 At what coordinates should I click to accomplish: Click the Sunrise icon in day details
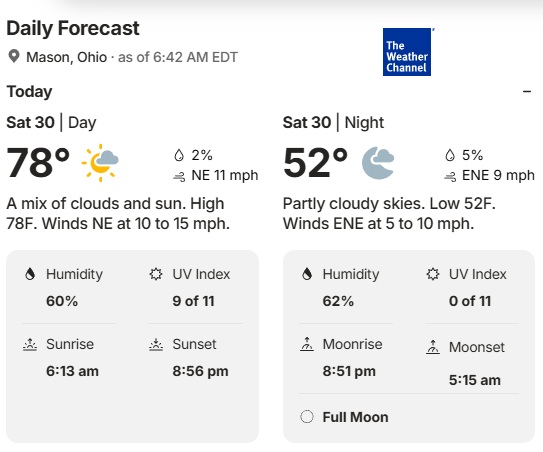(x=30, y=344)
